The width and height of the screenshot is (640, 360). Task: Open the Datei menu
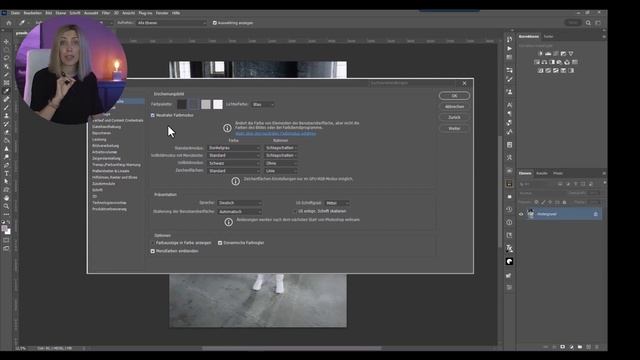[16, 13]
